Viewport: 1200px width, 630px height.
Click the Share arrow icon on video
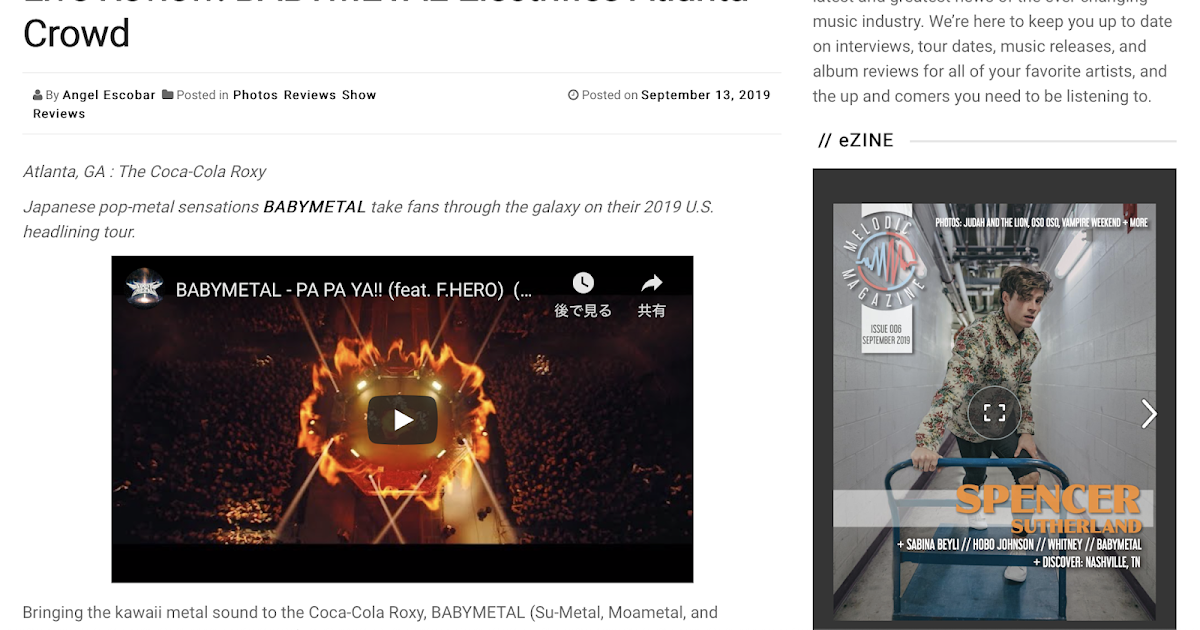(652, 283)
